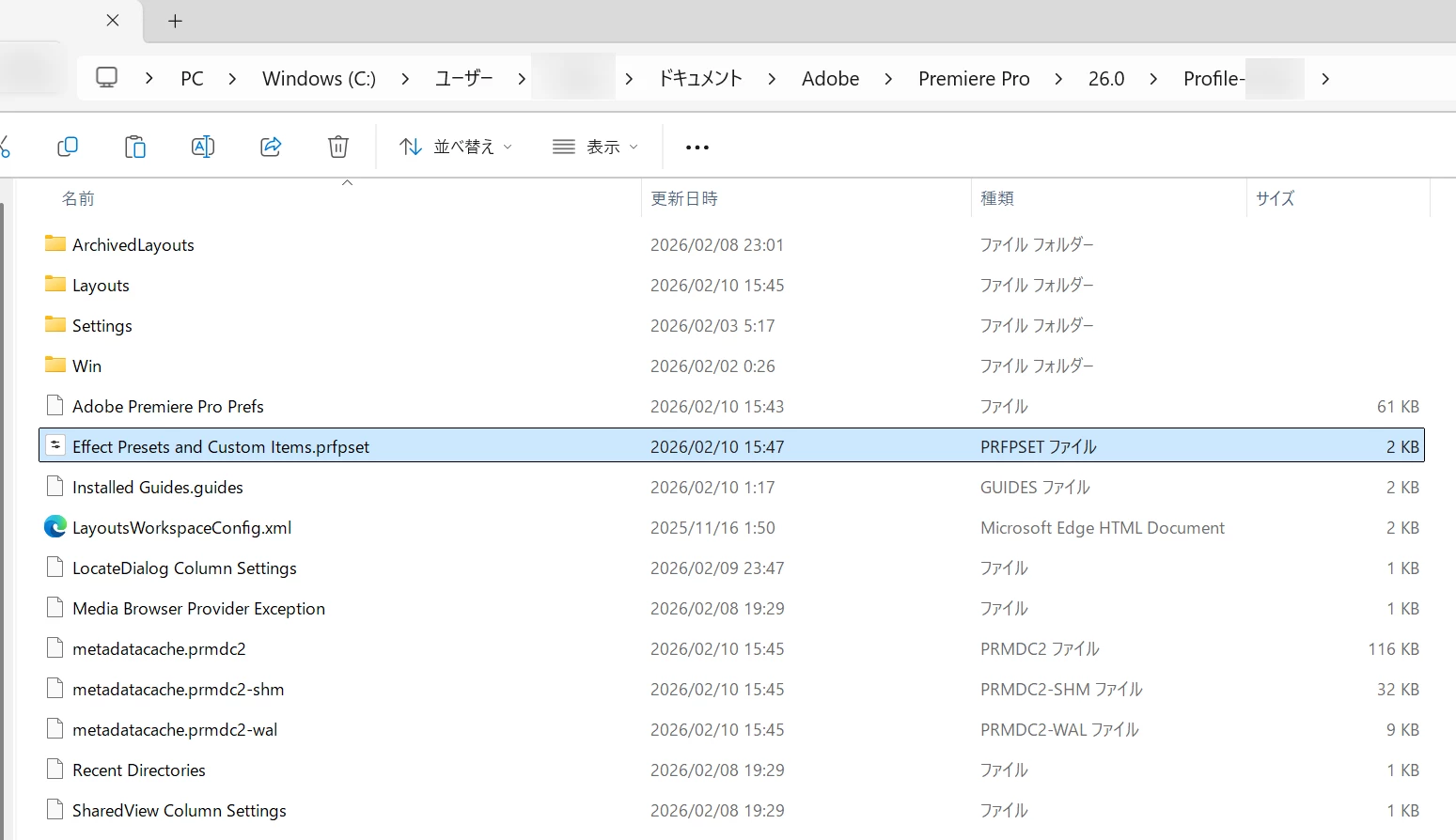
Task: Expand the chevron after 26.0
Action: (1153, 79)
